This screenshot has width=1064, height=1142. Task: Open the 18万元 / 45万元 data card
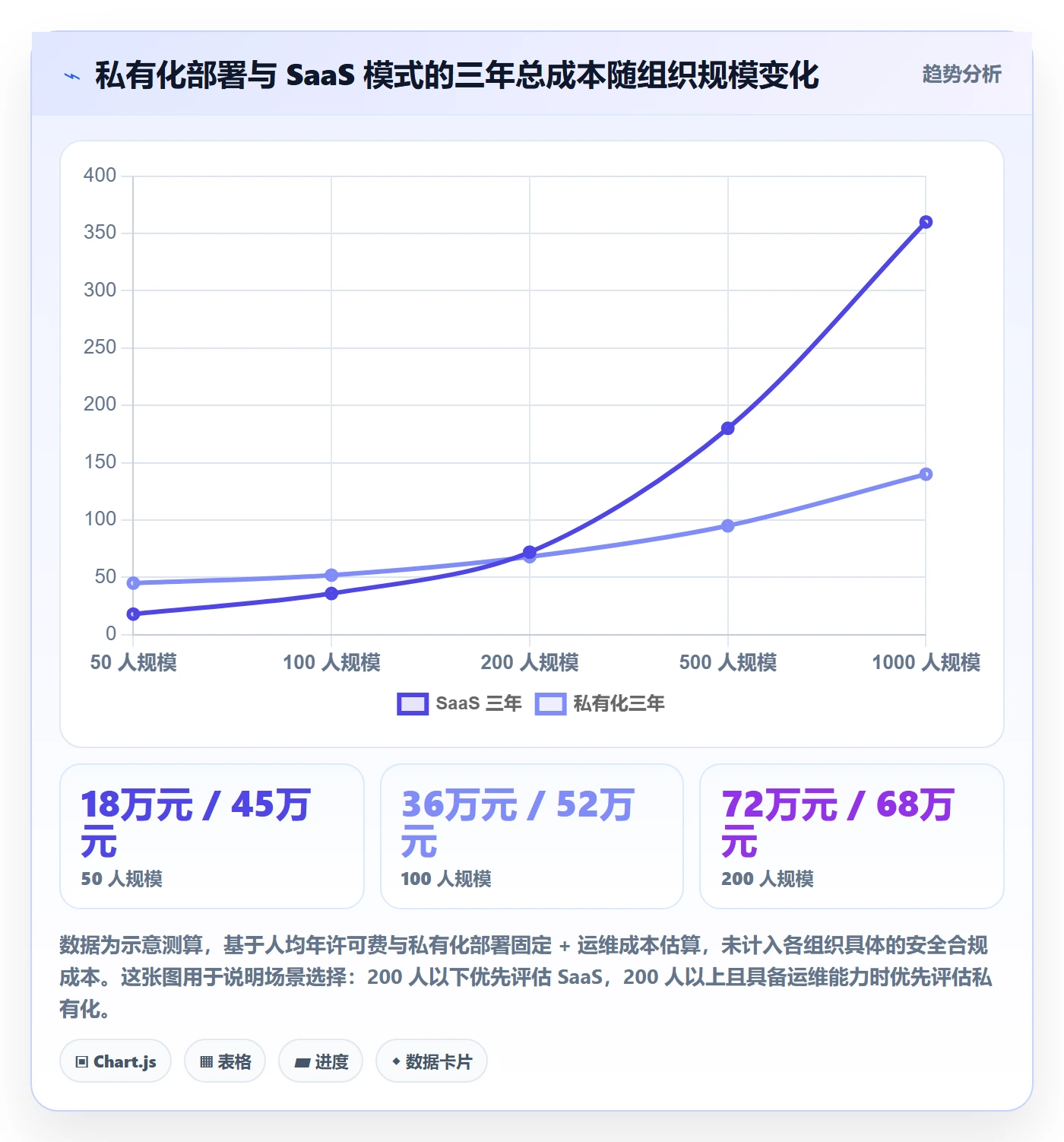212,836
